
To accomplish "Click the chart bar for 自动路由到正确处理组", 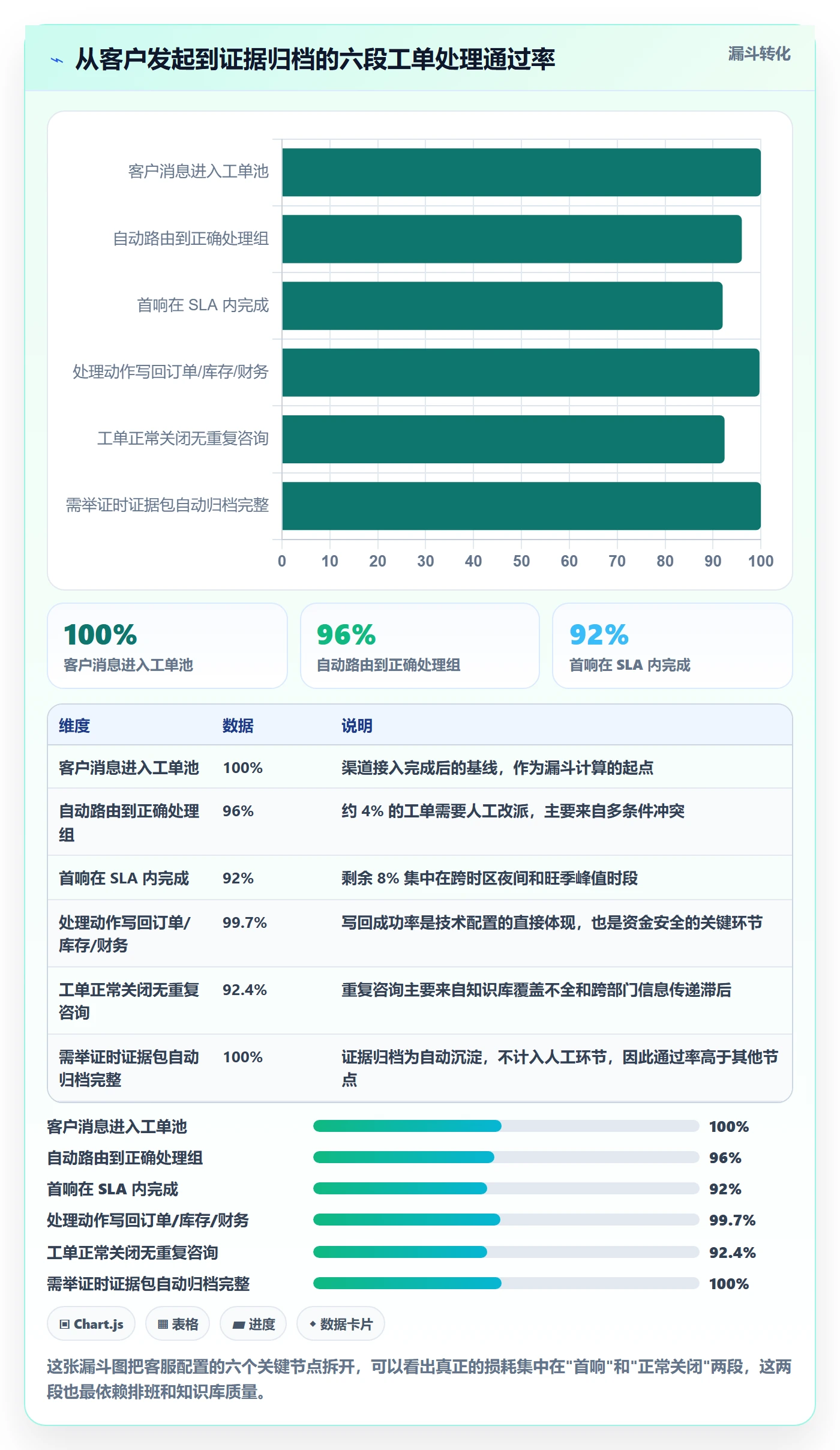I will pyautogui.click(x=512, y=239).
